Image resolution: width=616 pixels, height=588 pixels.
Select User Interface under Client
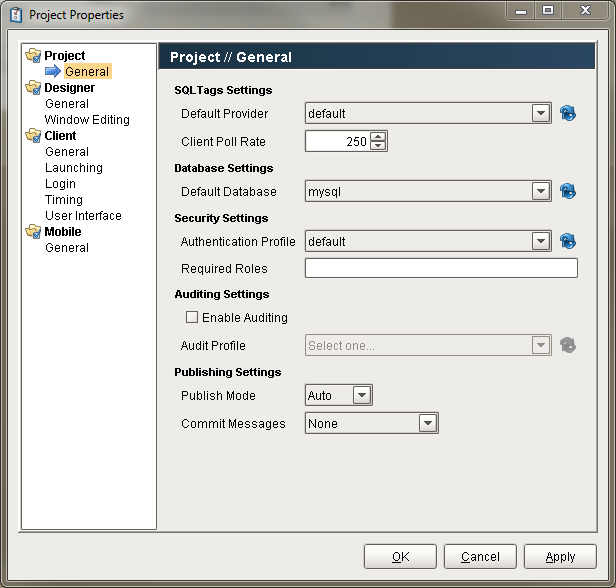(83, 216)
